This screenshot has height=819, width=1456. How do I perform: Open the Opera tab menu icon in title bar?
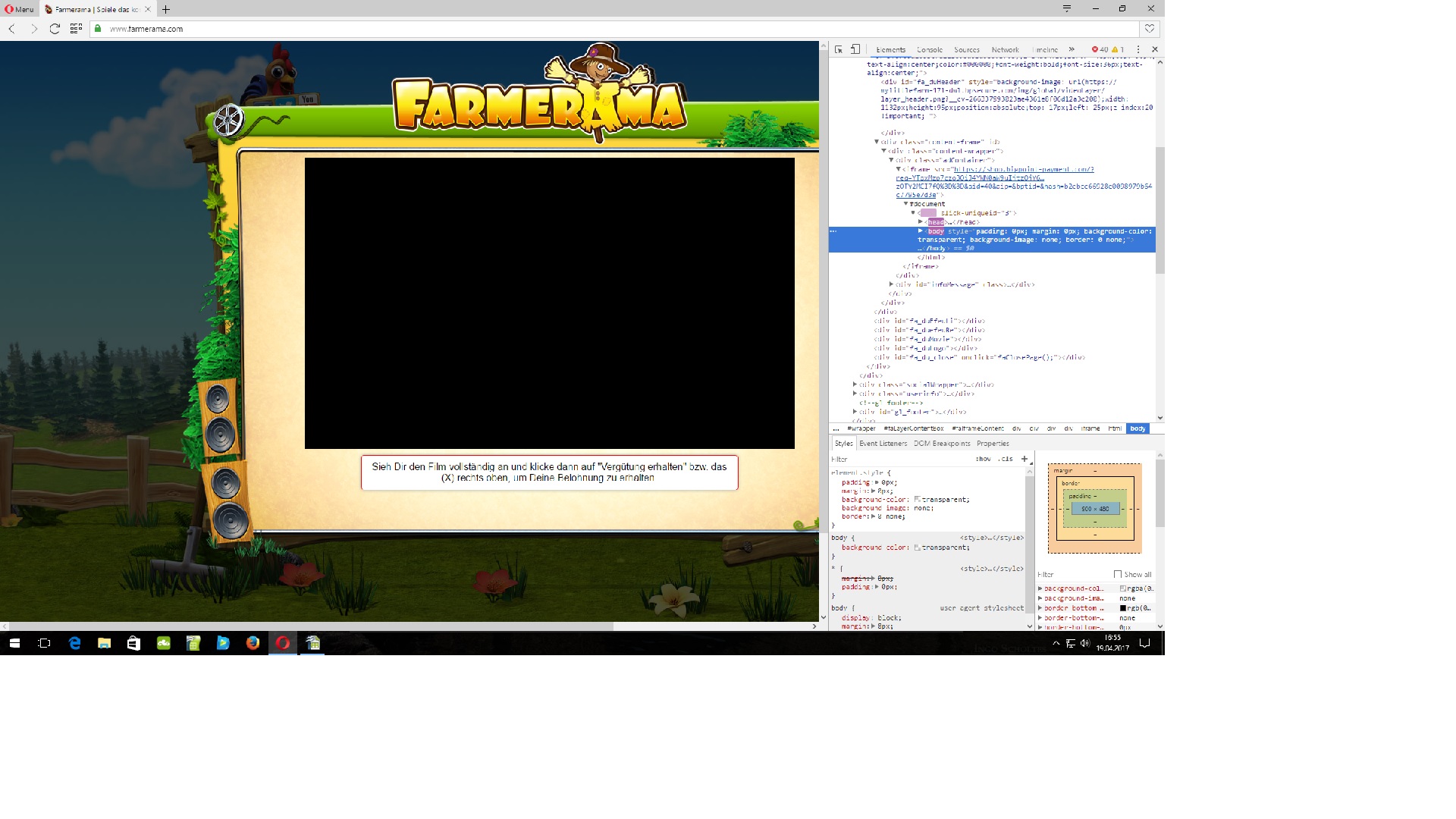click(1067, 8)
